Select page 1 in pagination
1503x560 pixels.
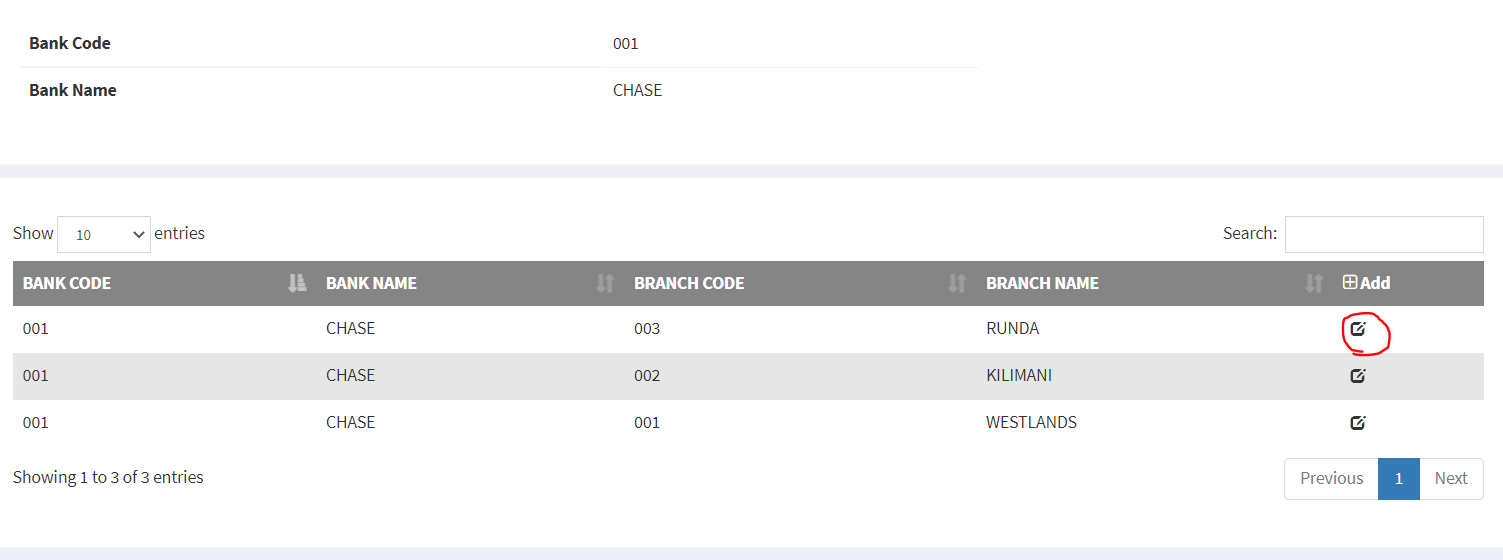coord(1398,478)
